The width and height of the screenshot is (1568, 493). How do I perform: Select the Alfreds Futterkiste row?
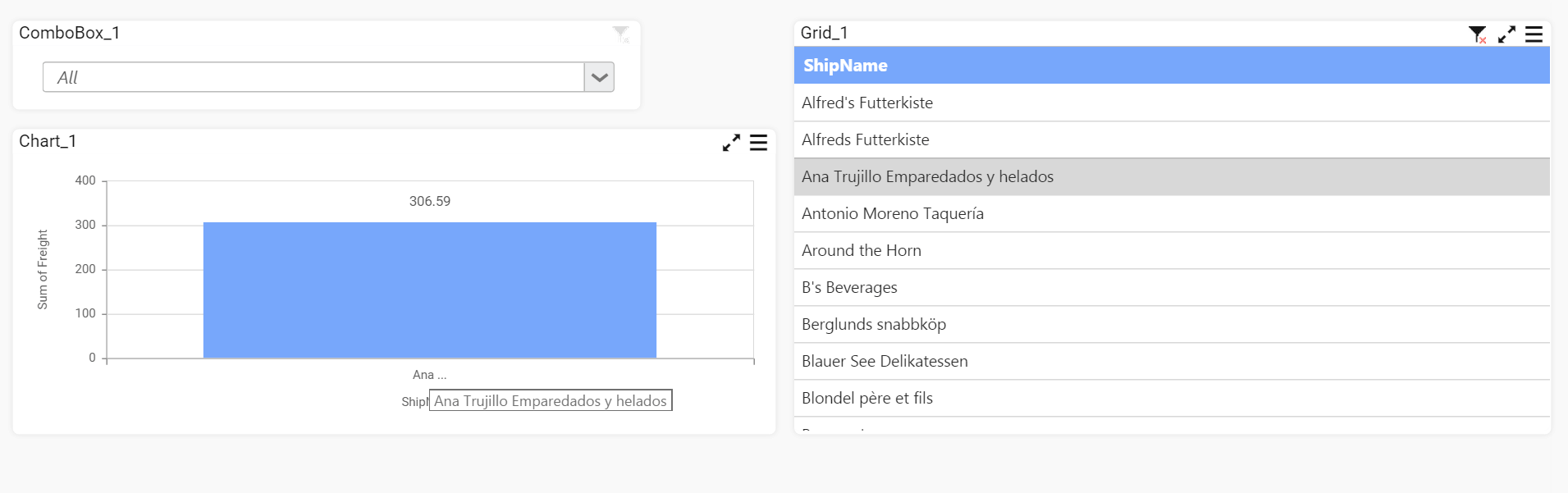(x=866, y=140)
